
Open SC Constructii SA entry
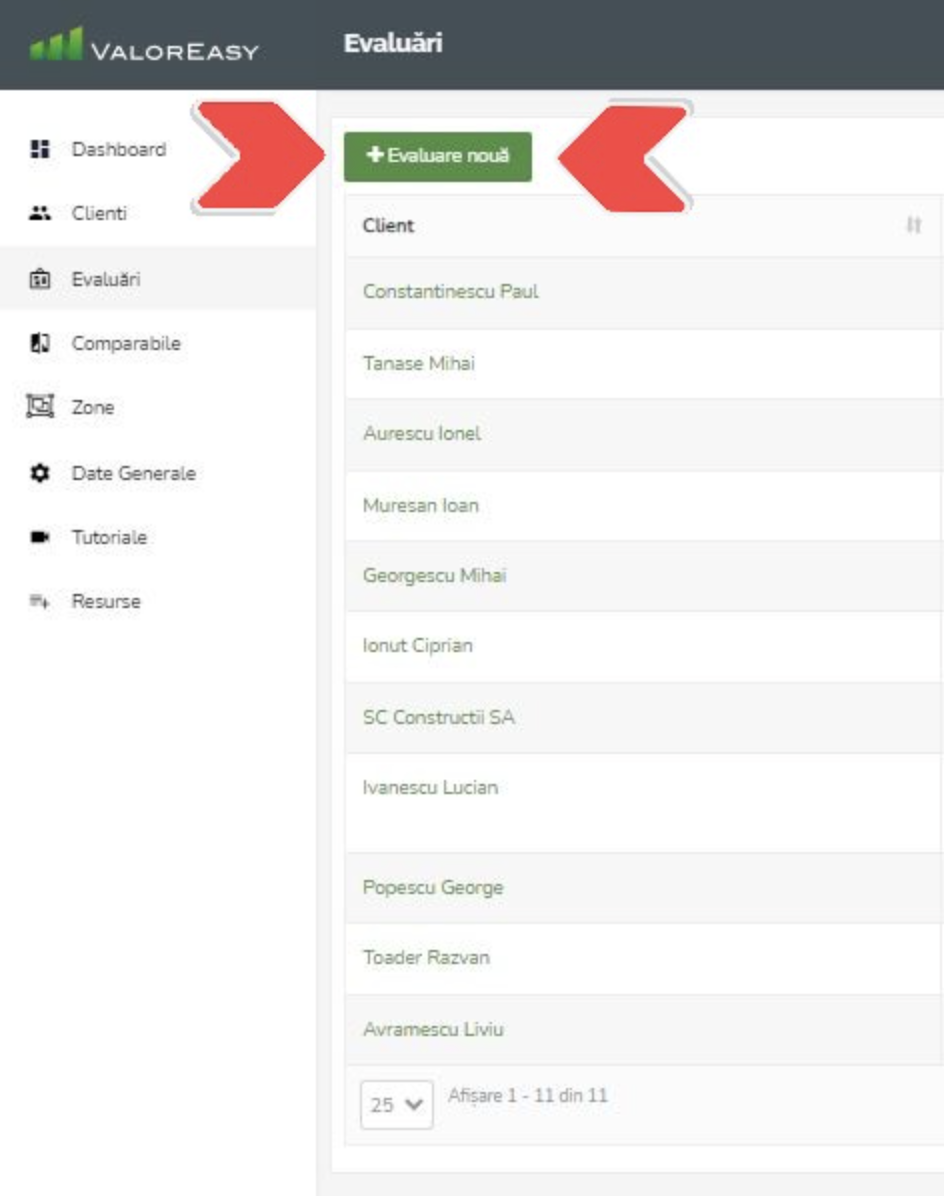438,718
